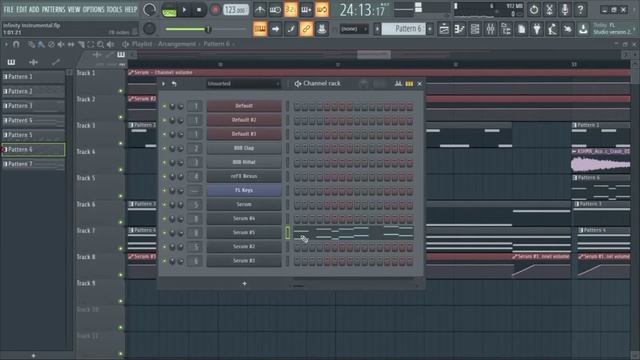Open the plugin picker plug icon
Image resolution: width=640 pixels, height=360 pixels.
537,29
